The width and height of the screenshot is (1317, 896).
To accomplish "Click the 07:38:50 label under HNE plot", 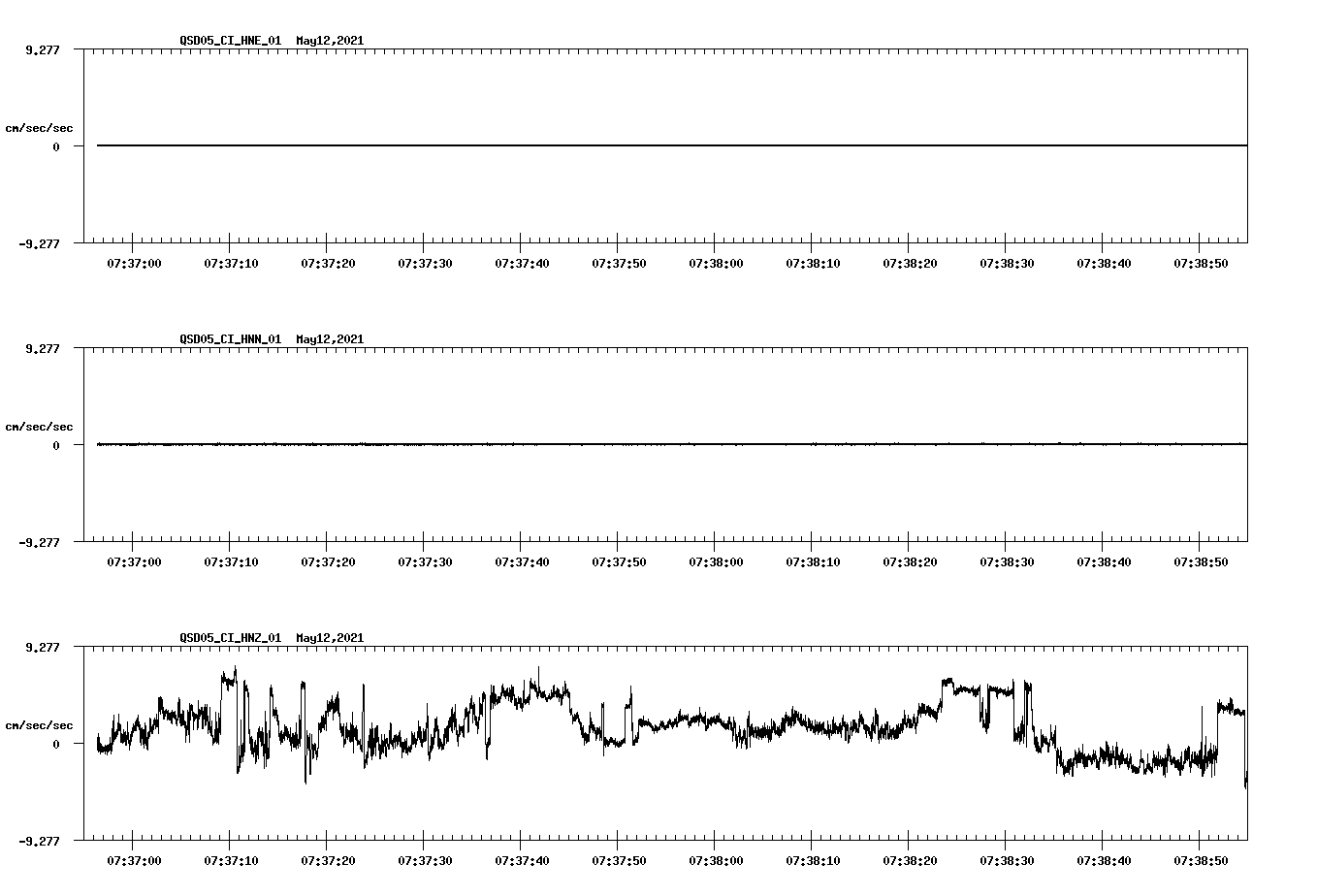I will (x=1201, y=264).
